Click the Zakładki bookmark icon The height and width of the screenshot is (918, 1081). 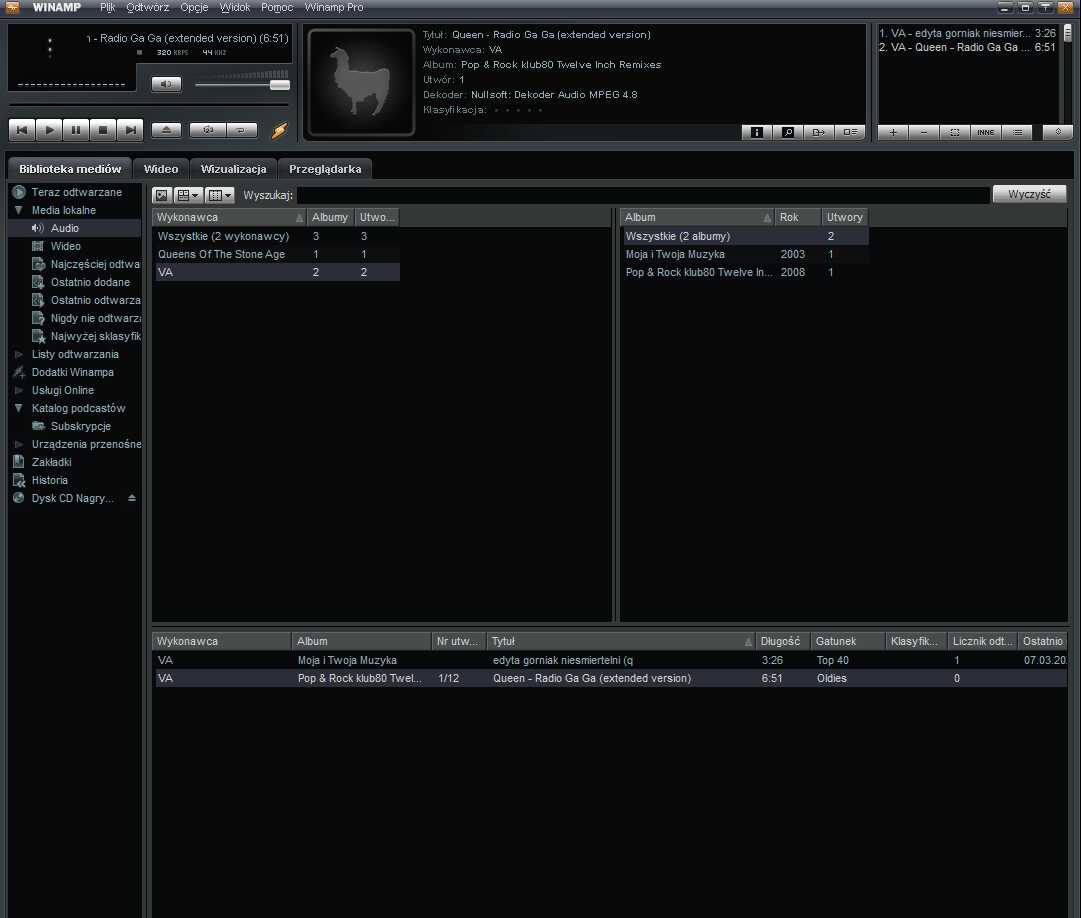19,462
